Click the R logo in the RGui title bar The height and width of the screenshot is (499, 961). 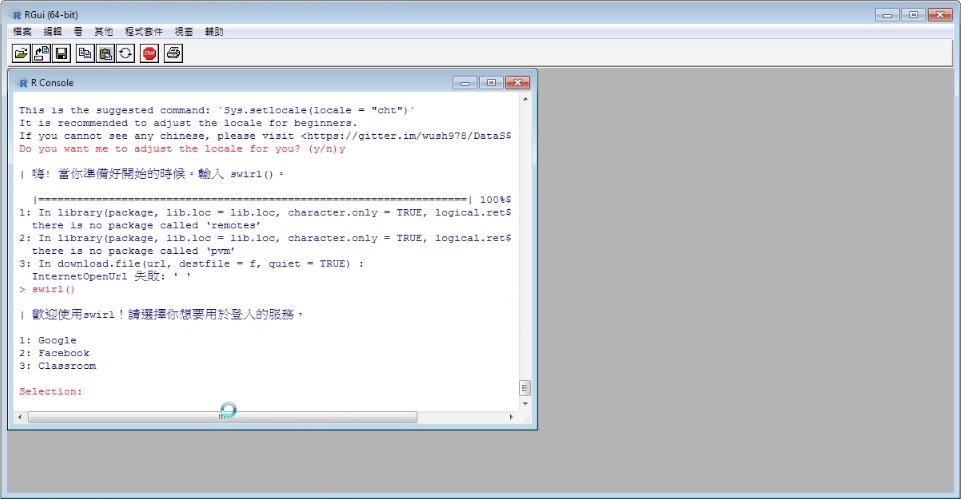click(x=16, y=15)
